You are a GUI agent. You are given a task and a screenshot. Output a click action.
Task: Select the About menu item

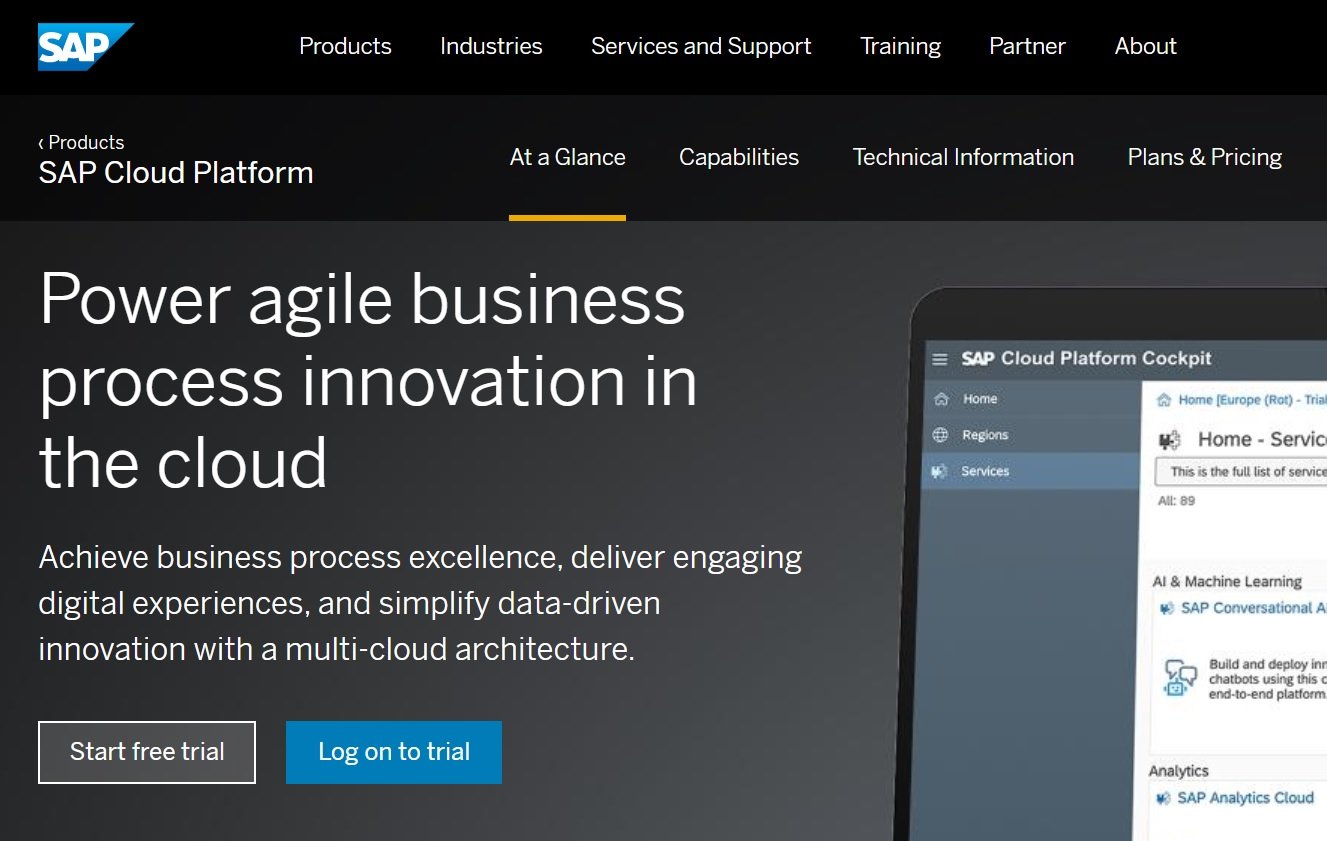click(x=1145, y=46)
